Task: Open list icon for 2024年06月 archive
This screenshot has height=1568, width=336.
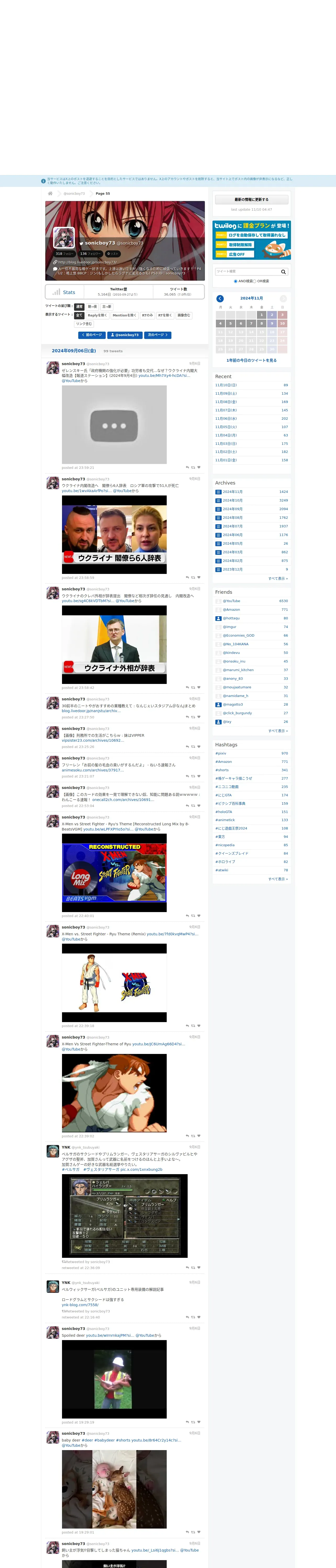Action: click(x=218, y=535)
